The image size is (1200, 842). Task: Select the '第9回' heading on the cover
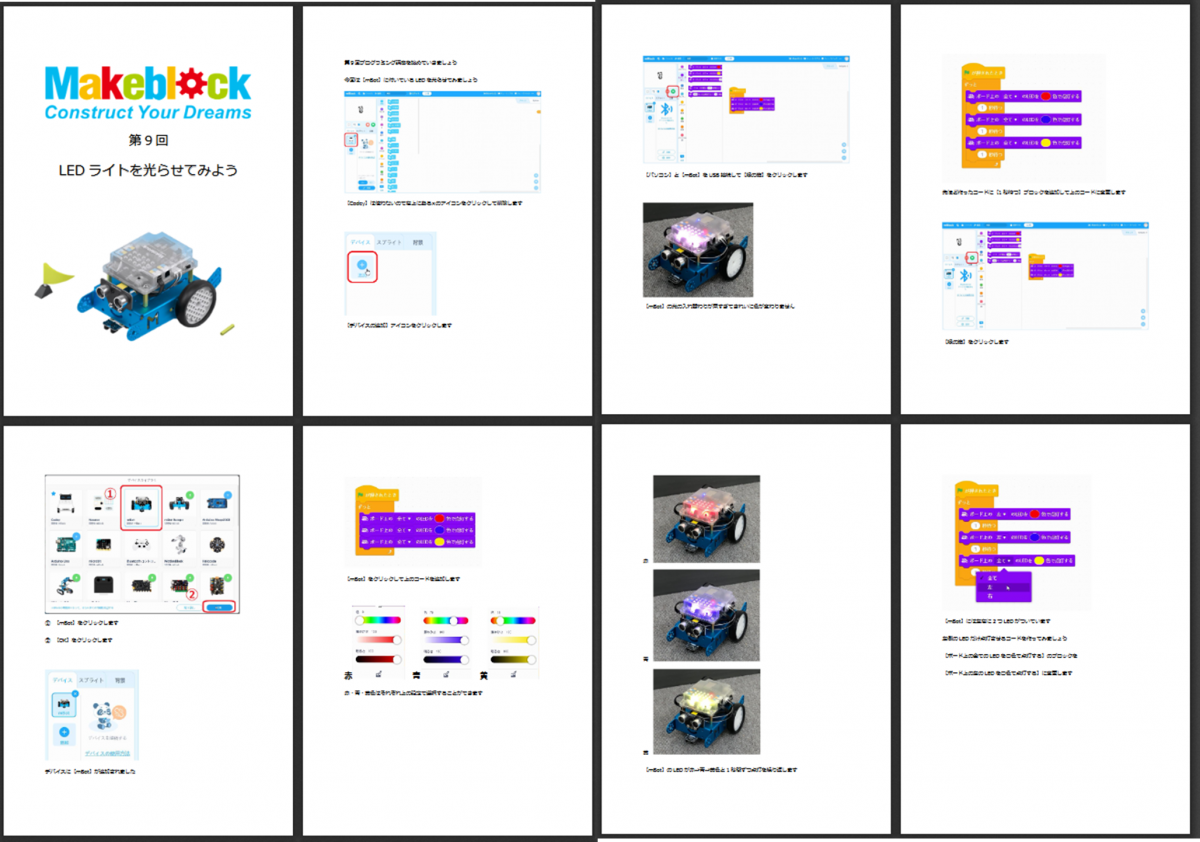point(148,139)
